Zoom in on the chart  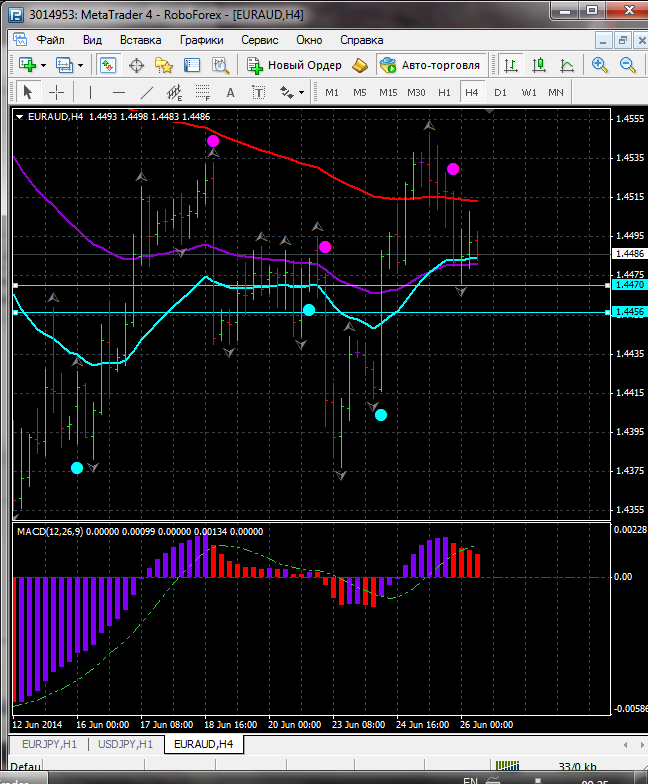tap(599, 65)
